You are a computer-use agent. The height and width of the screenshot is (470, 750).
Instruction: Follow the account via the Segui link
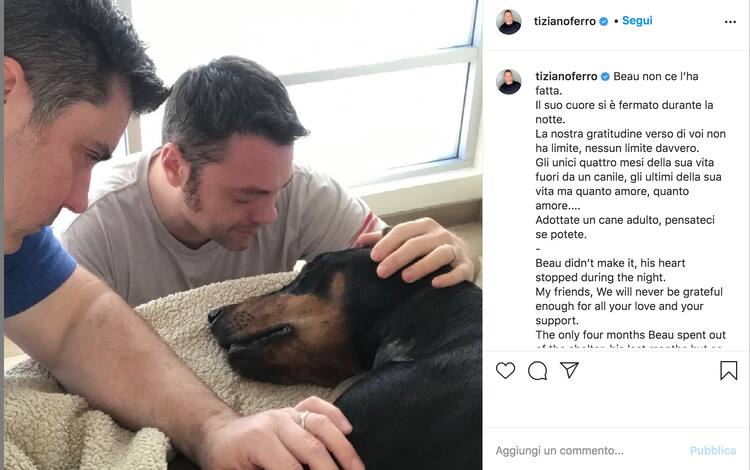tap(637, 21)
